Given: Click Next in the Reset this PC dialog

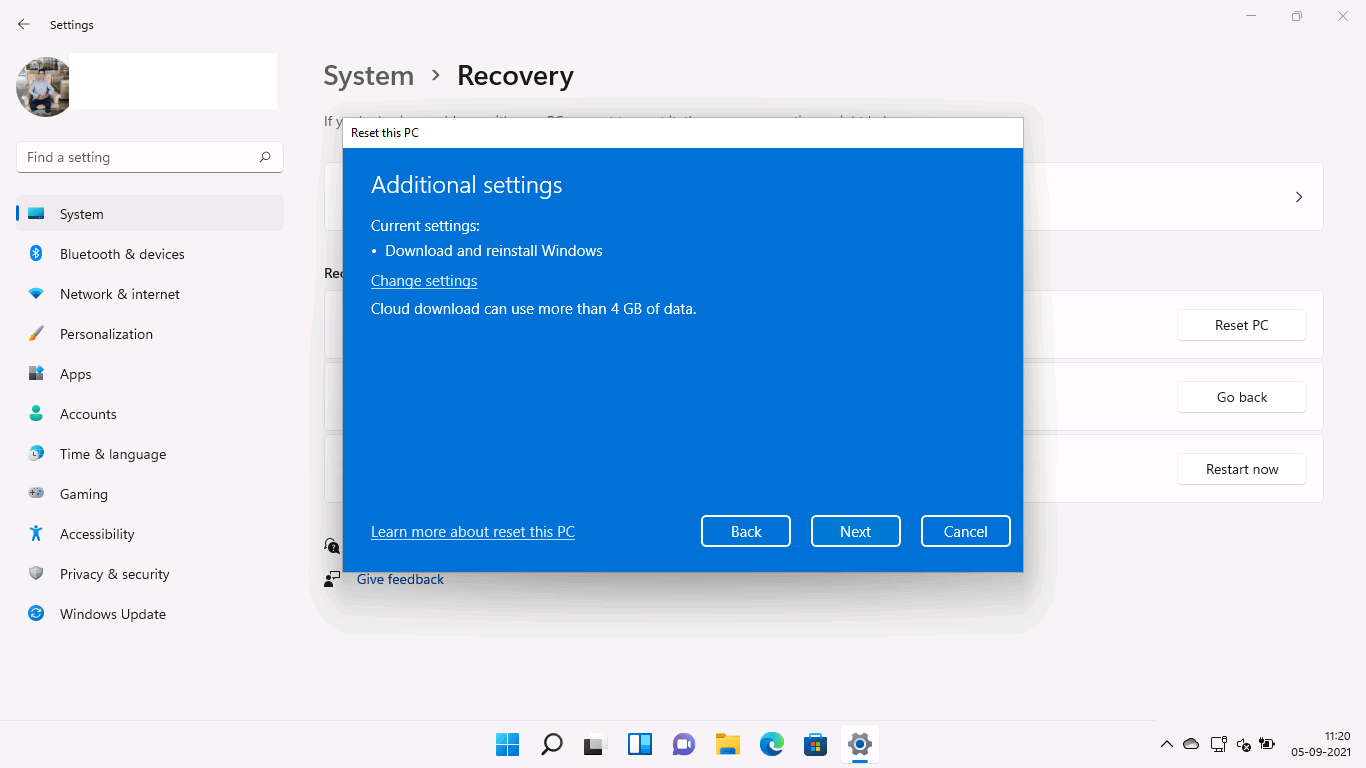Looking at the screenshot, I should point(856,531).
